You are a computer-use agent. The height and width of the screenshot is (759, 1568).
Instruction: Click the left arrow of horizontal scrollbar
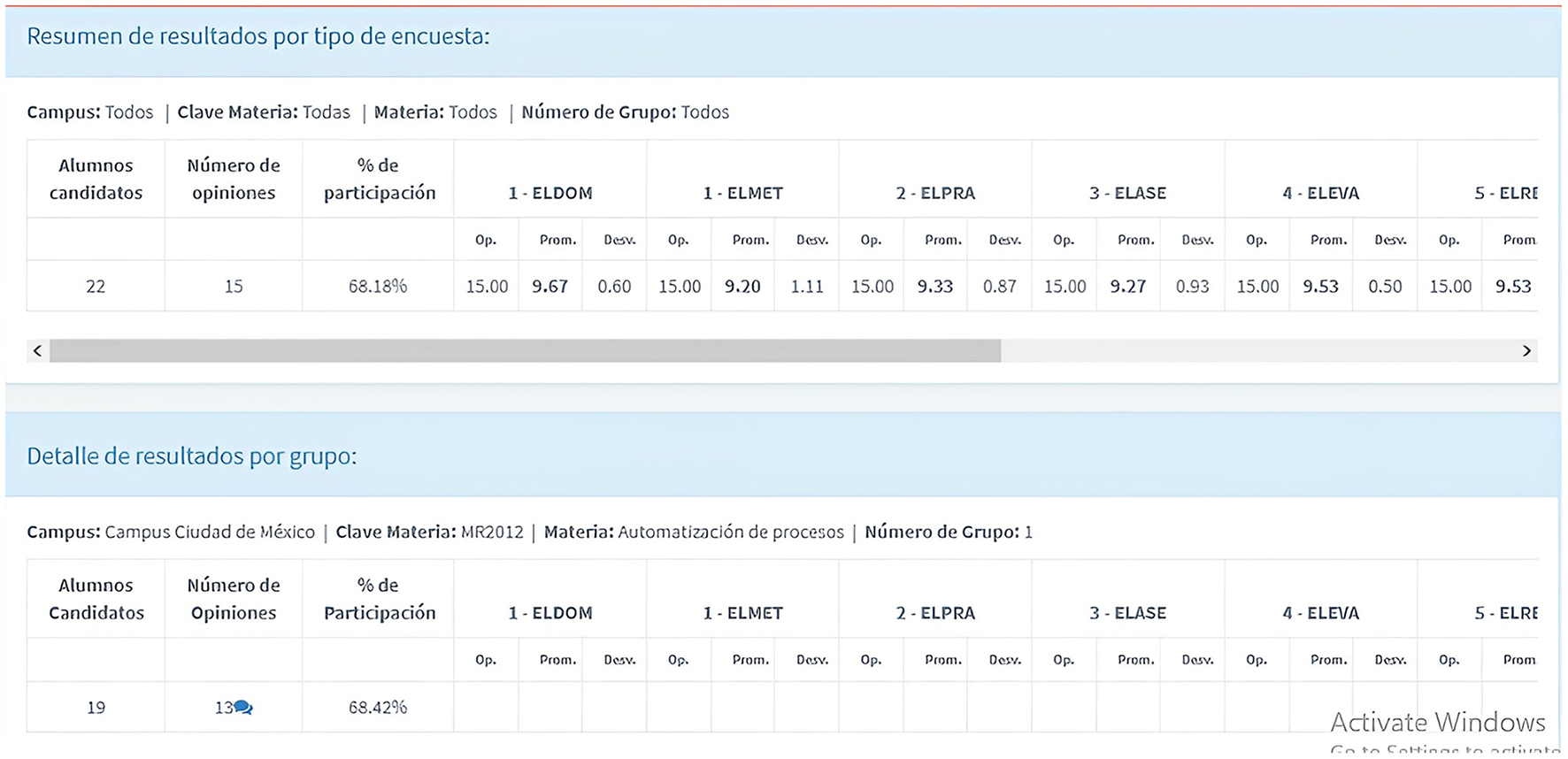[37, 351]
